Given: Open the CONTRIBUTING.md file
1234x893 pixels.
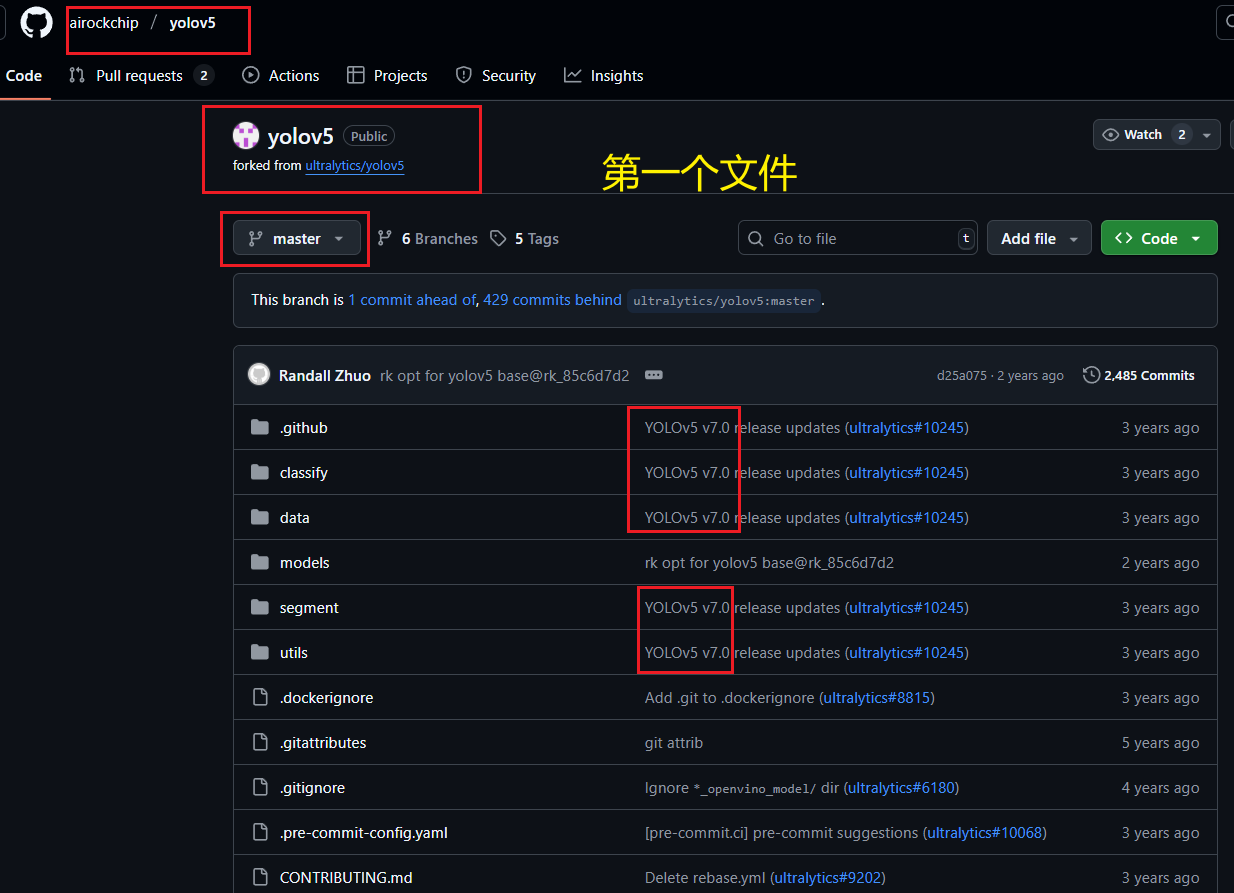Looking at the screenshot, I should [346, 878].
